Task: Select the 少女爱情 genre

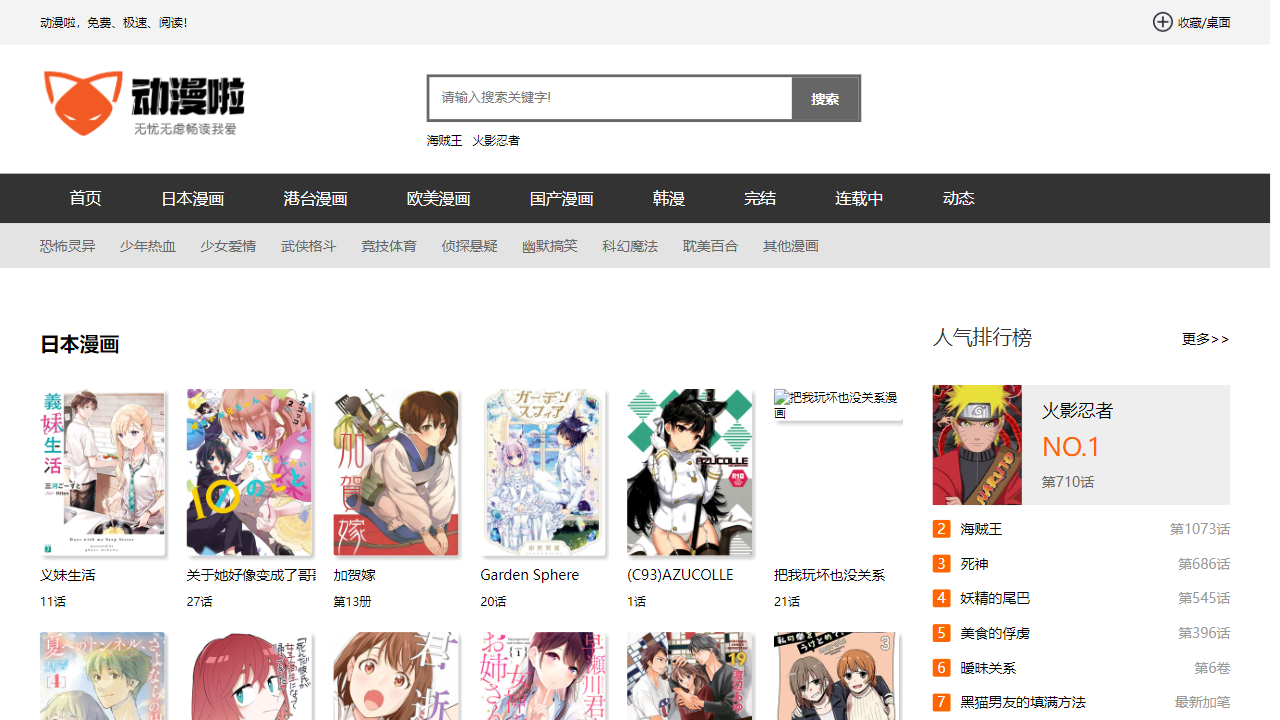Action: [228, 246]
